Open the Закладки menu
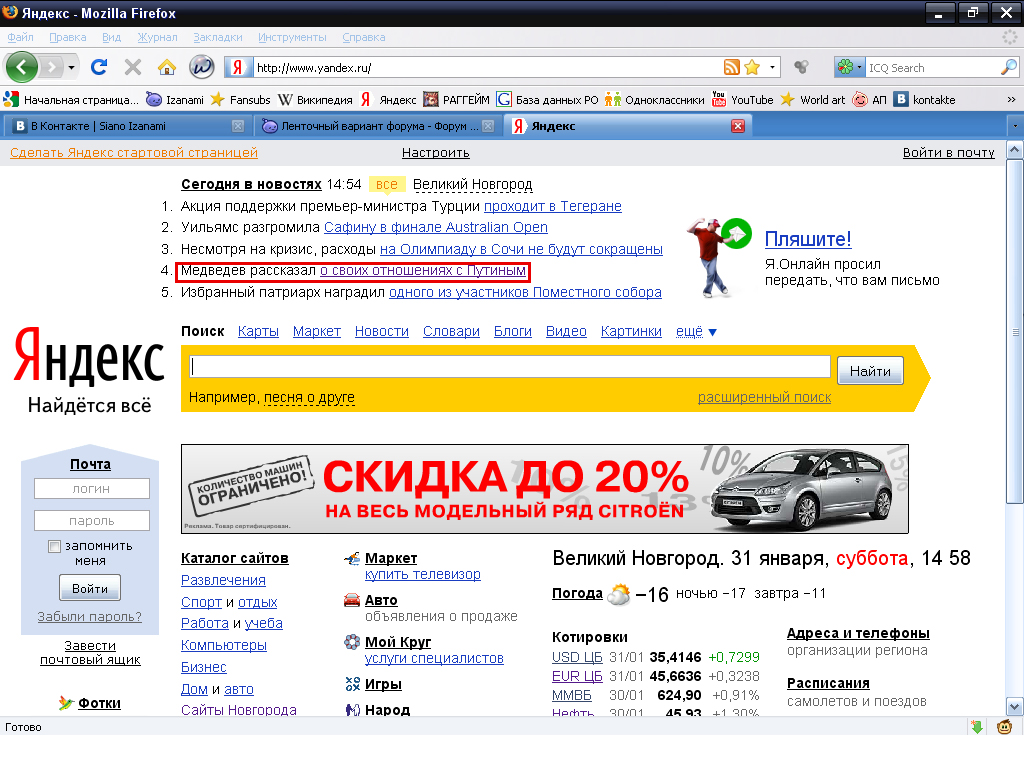 click(217, 37)
